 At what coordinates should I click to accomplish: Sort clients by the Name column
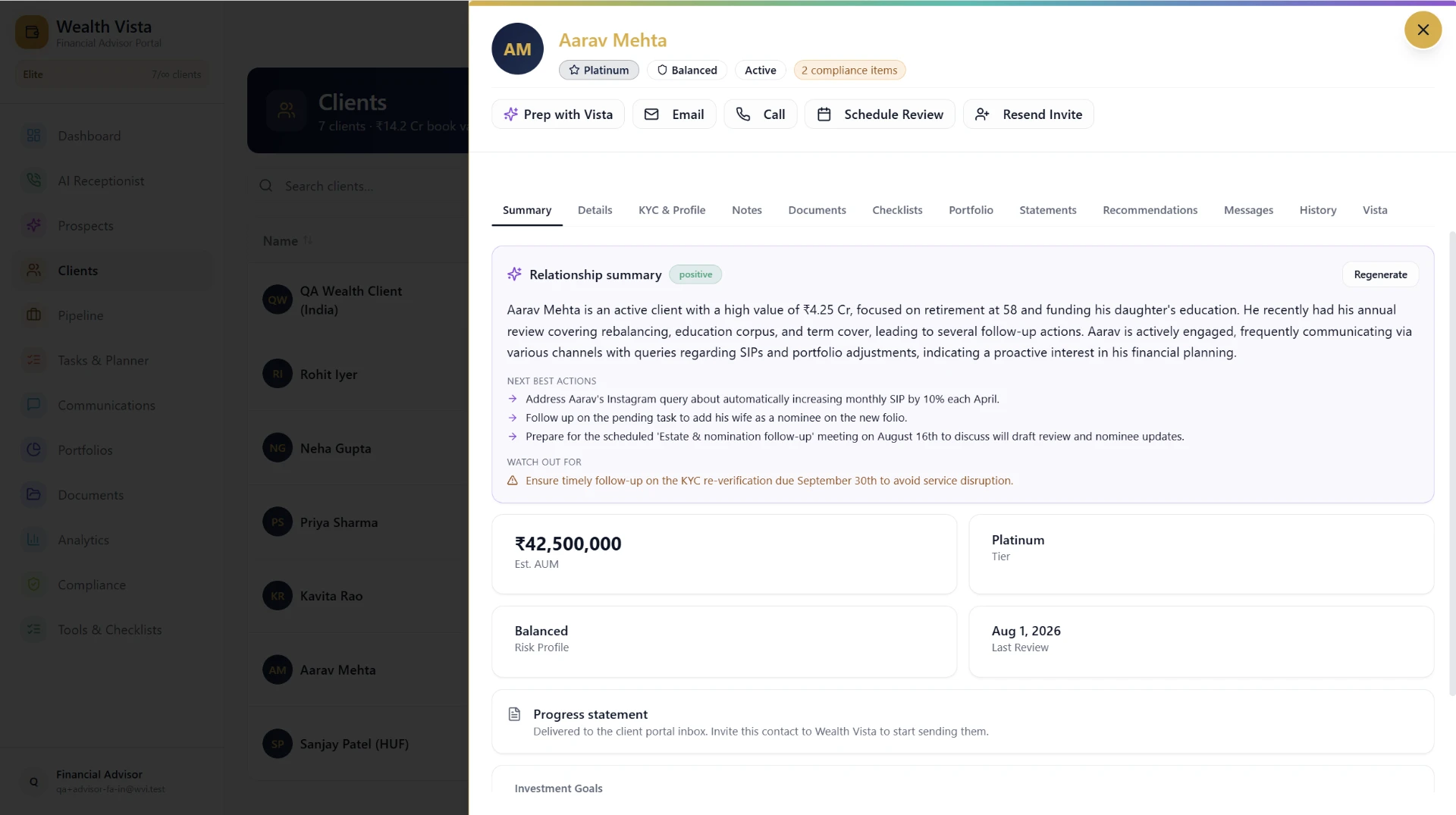click(287, 241)
